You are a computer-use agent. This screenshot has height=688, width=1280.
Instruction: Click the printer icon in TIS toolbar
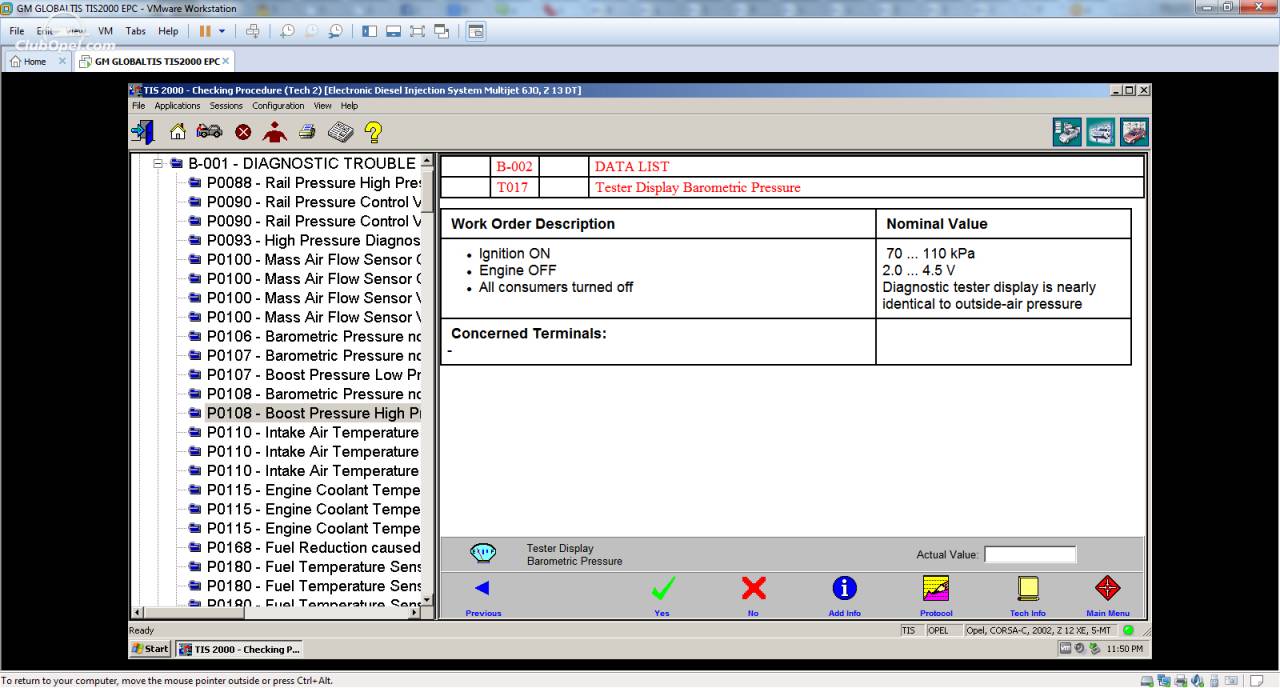click(x=307, y=131)
